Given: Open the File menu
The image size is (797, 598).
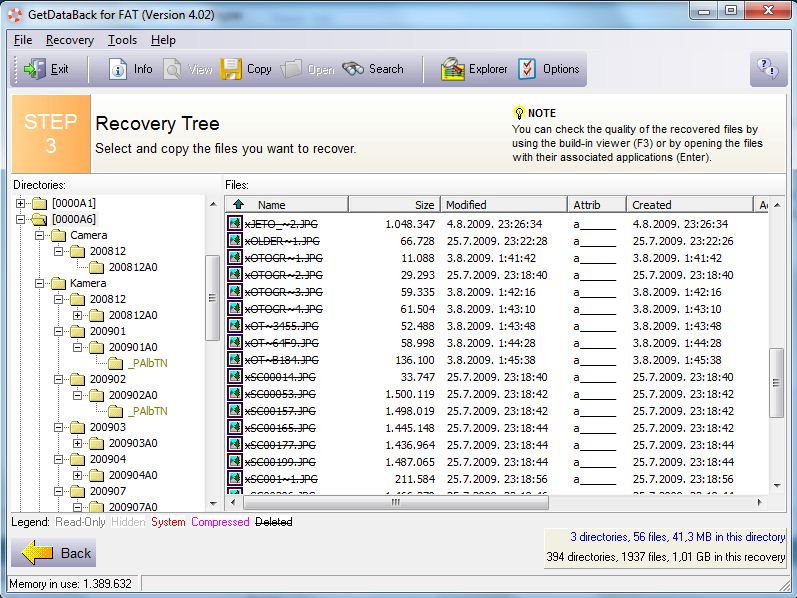Looking at the screenshot, I should click(23, 40).
